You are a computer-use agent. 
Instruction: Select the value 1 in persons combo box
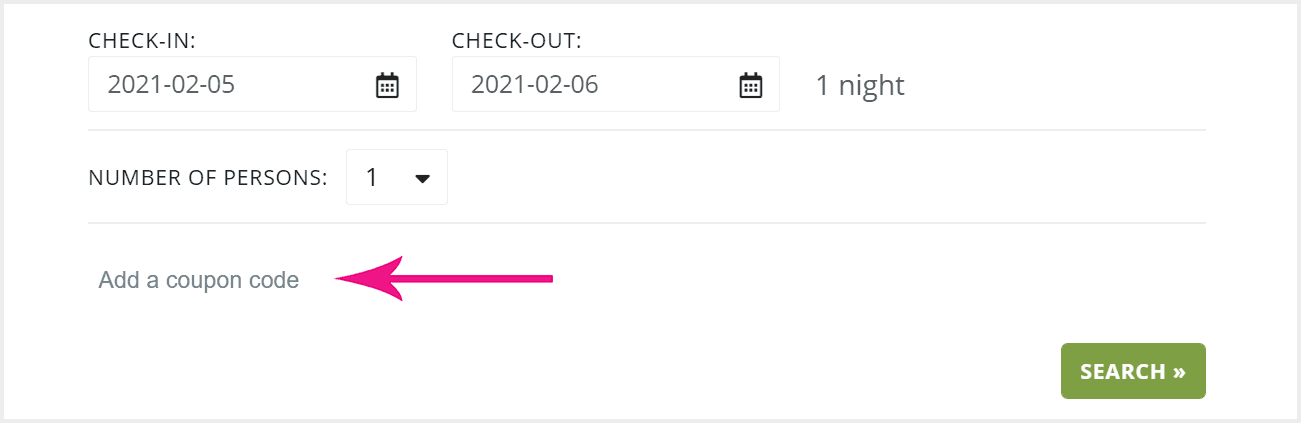pyautogui.click(x=372, y=178)
